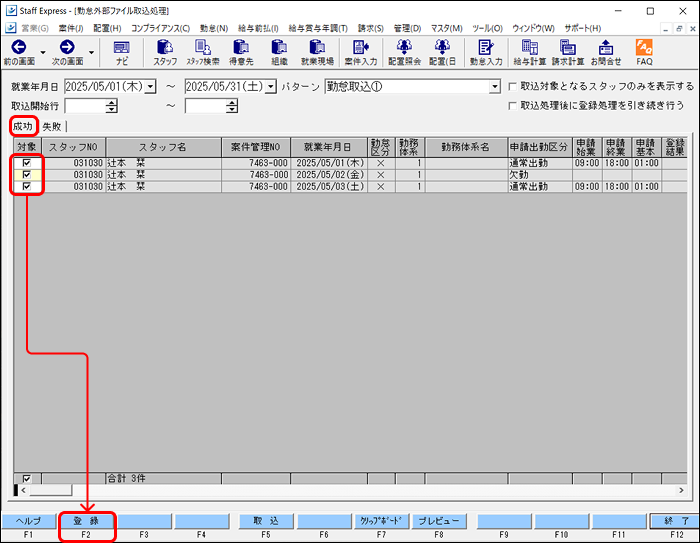Uncheck 対象 box for 2025/05/02 row
The width and height of the screenshot is (700, 543).
[x=27, y=175]
